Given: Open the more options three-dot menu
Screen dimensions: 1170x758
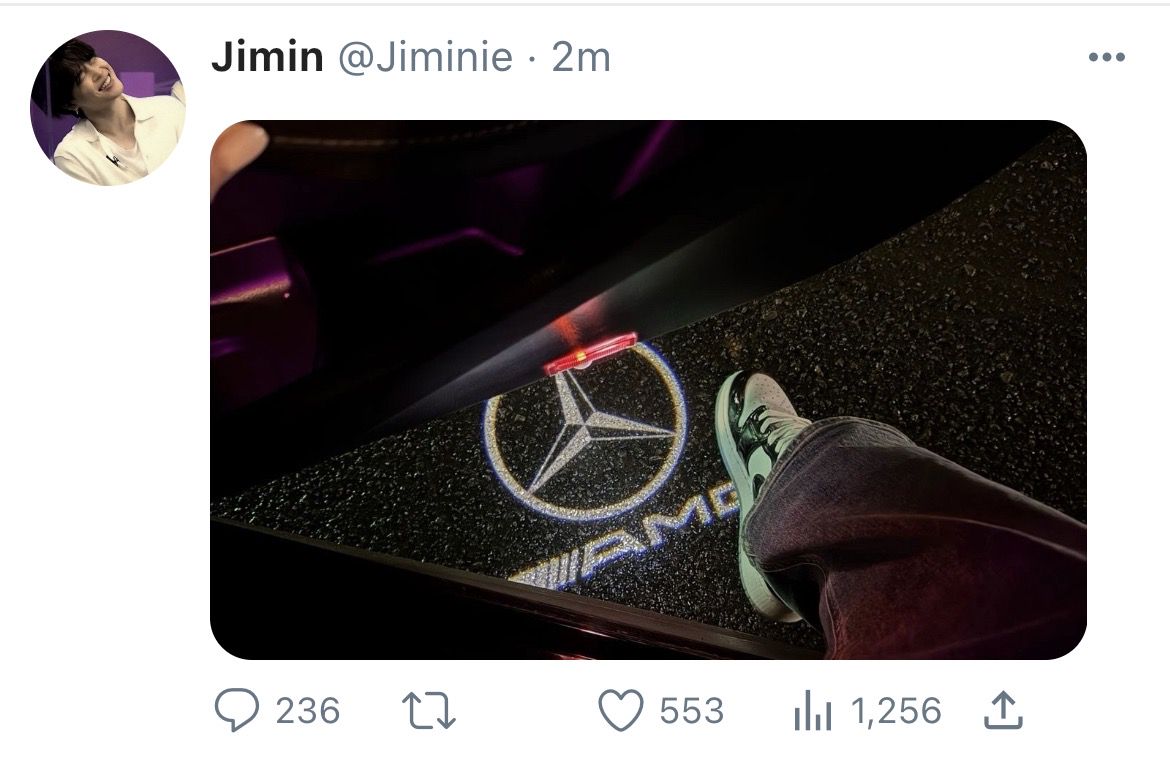Looking at the screenshot, I should pos(1107,57).
